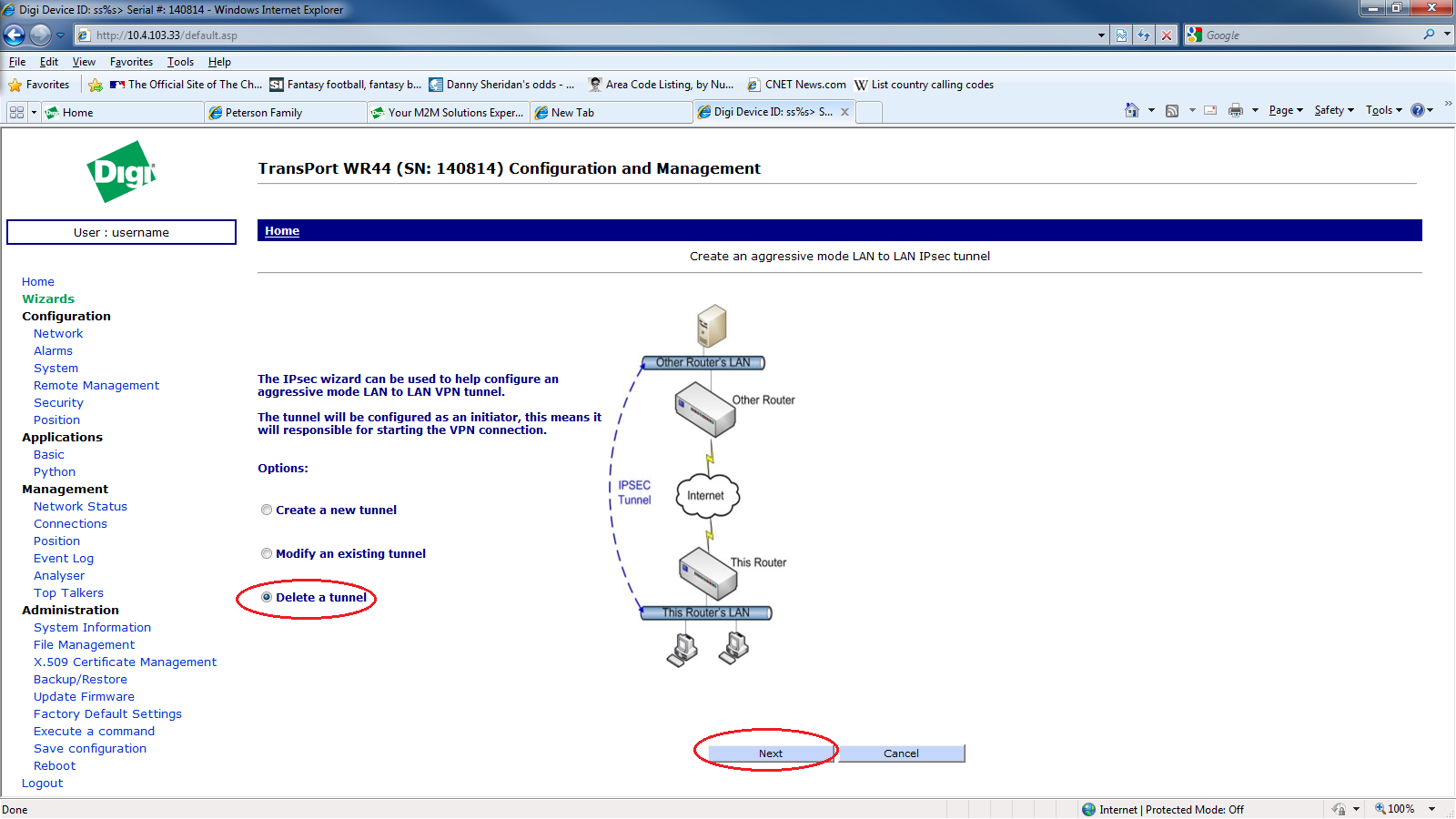Click the Compatibility View icon

tap(1121, 35)
